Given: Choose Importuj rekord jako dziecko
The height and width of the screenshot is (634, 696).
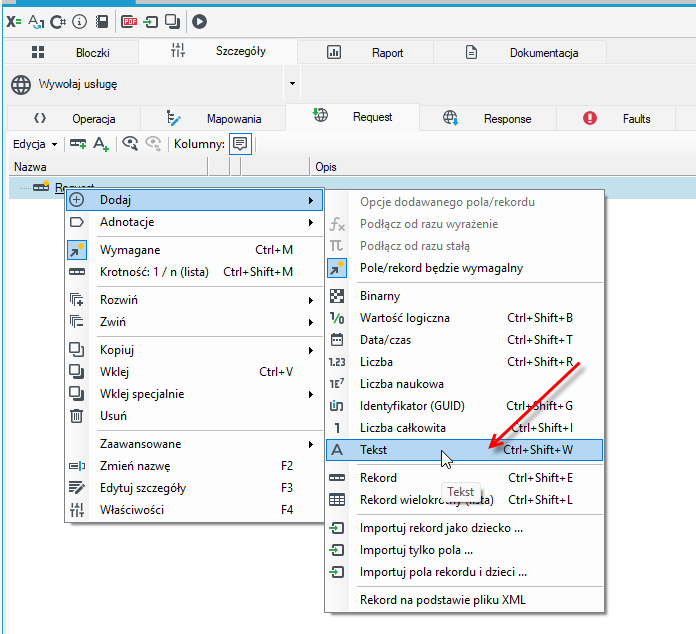Looking at the screenshot, I should point(464,528).
